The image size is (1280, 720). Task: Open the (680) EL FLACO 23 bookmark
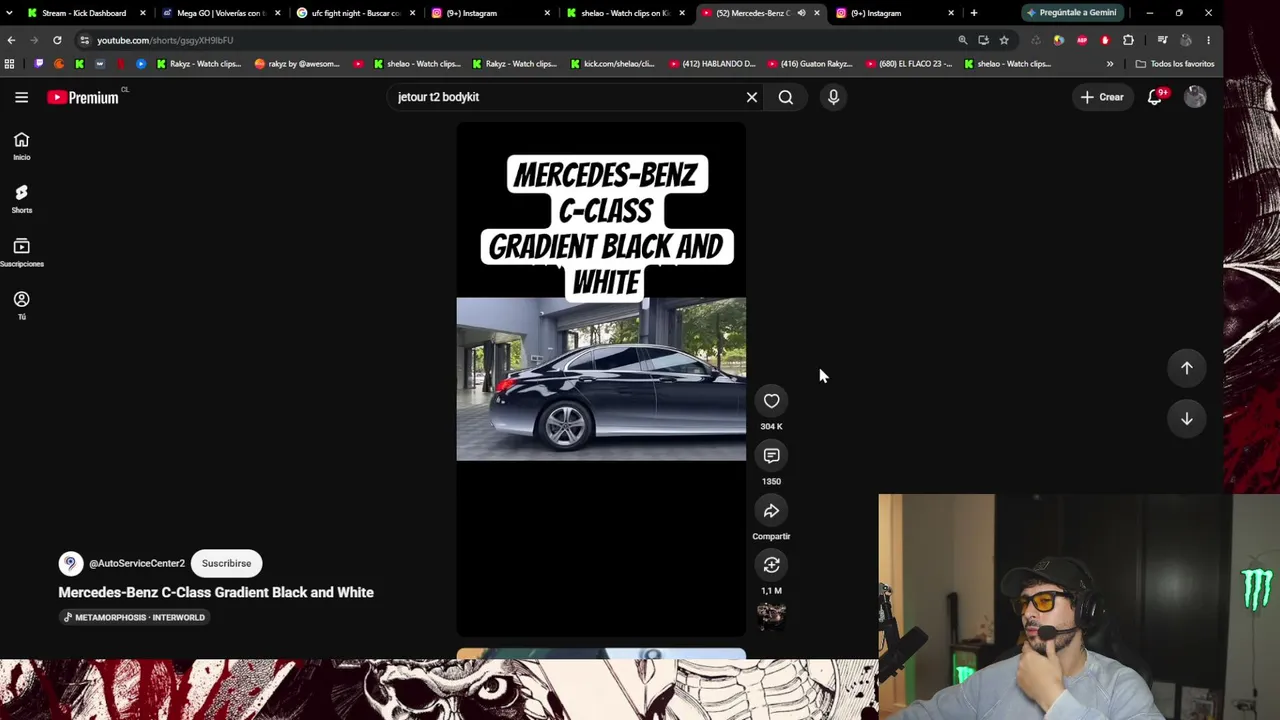[909, 64]
